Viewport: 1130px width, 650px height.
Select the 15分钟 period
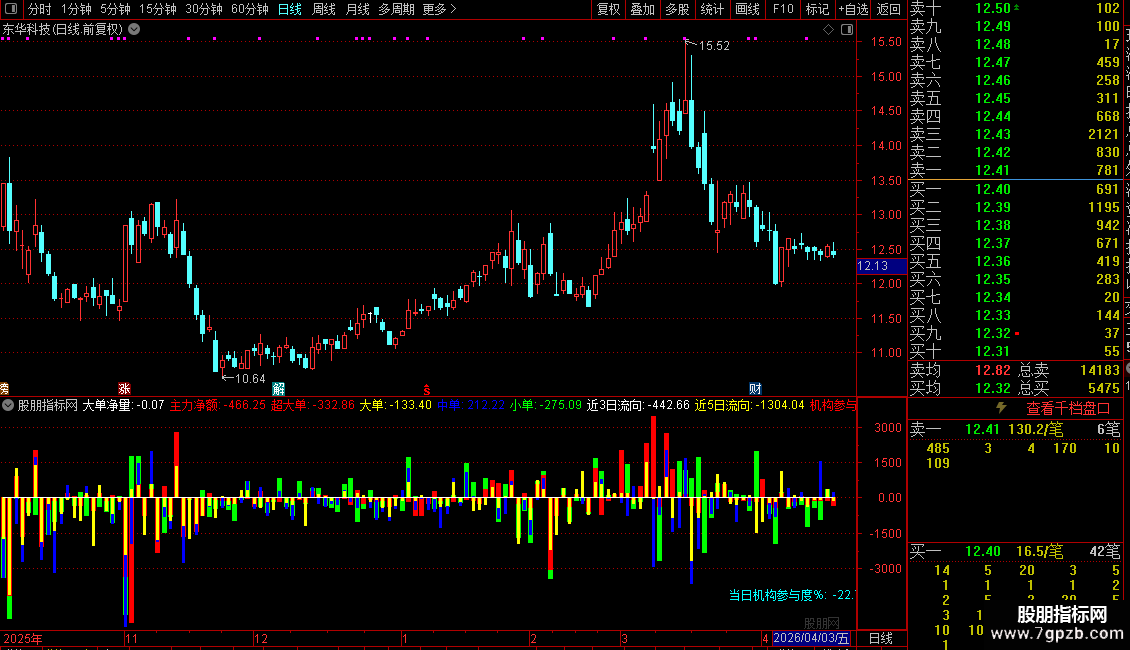coord(158,9)
